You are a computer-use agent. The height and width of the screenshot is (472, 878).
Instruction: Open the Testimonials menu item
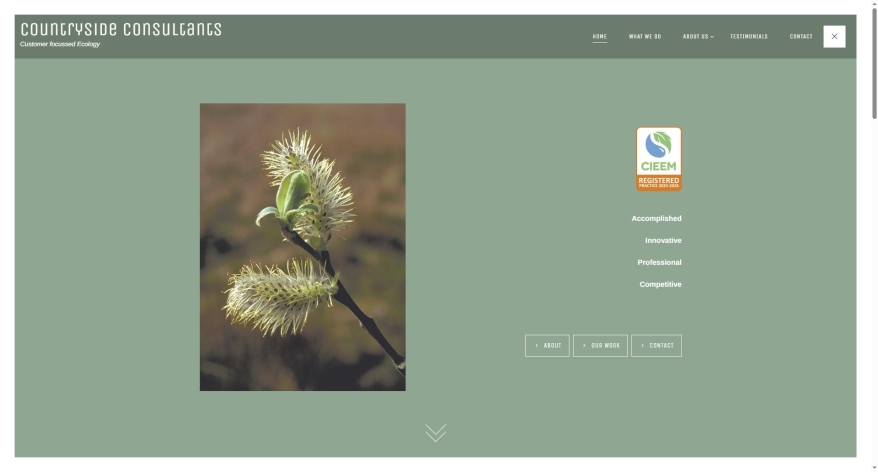point(749,36)
